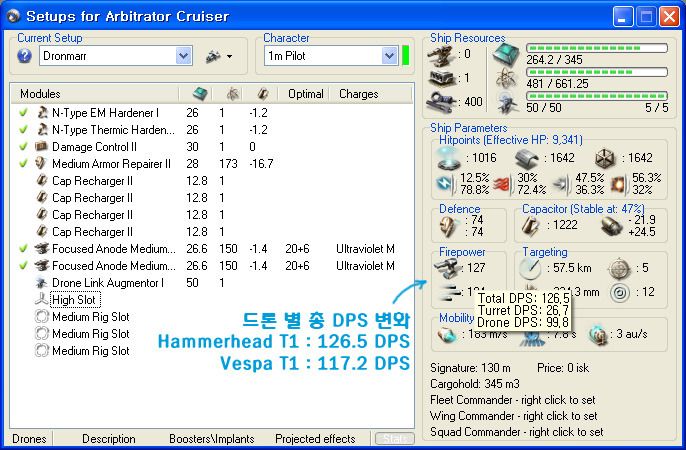This screenshot has width=686, height=450.
Task: Click the capacitor capacity icon
Action: (x=531, y=226)
